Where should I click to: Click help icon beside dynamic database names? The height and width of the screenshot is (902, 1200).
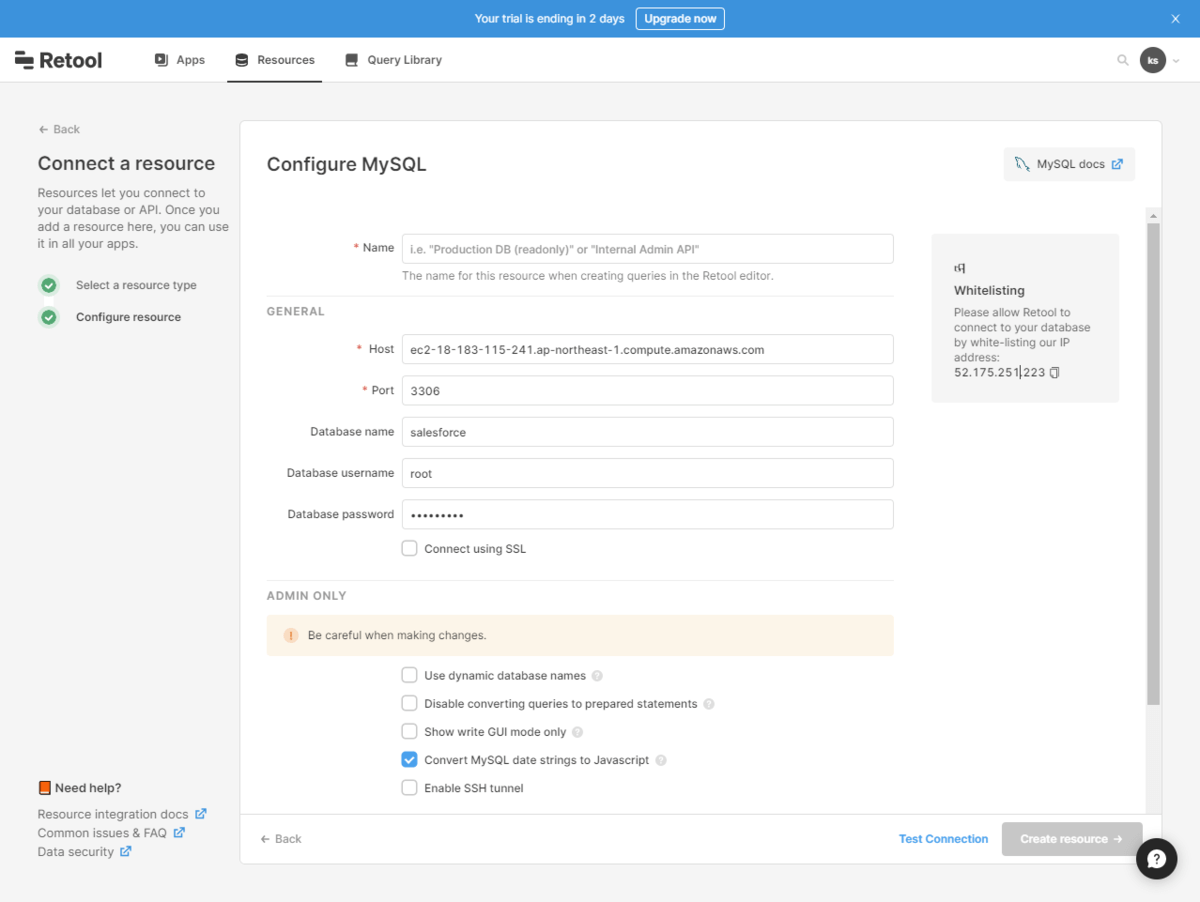coord(597,676)
